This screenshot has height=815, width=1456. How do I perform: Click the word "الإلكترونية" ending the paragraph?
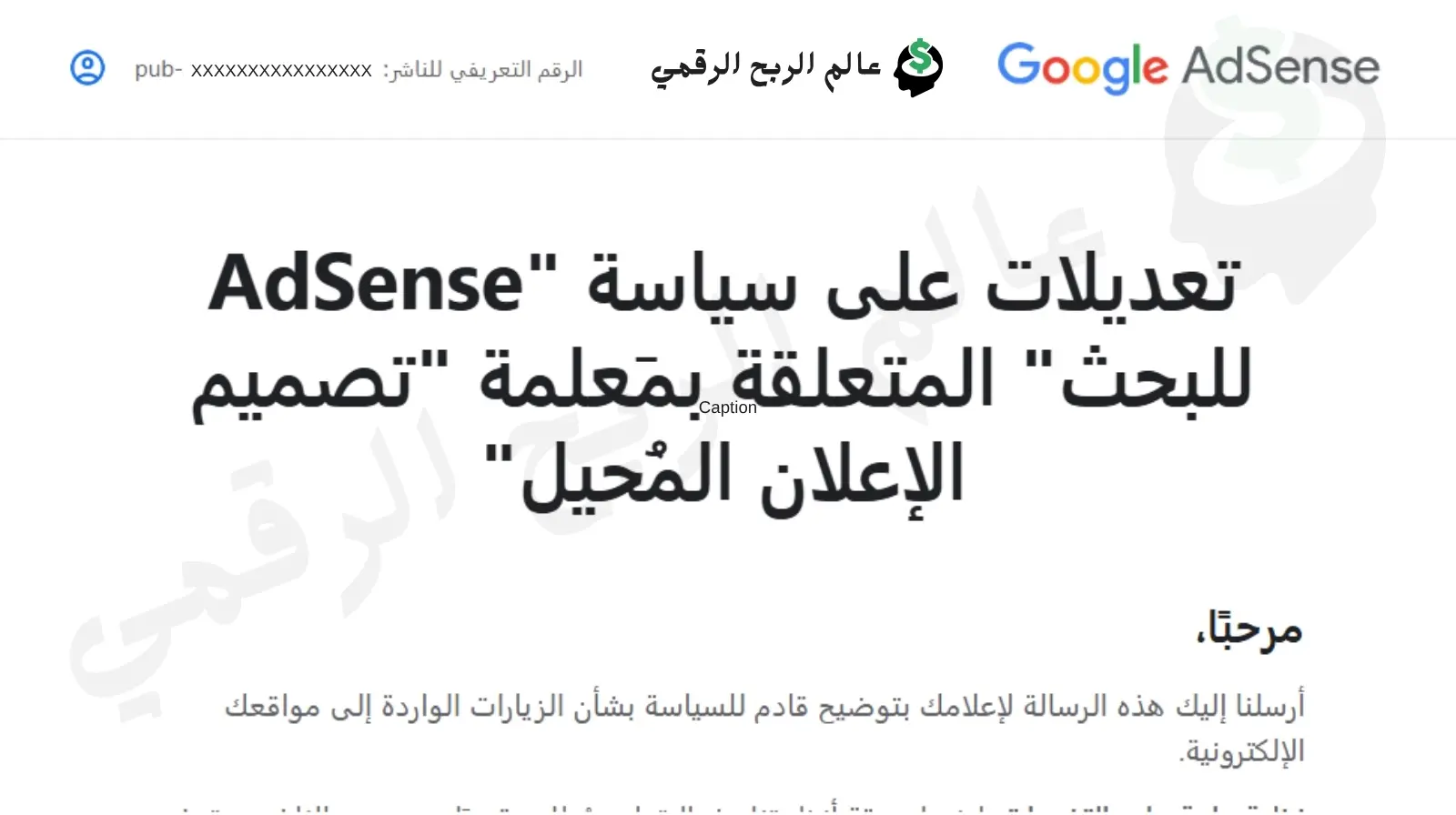(x=1242, y=752)
